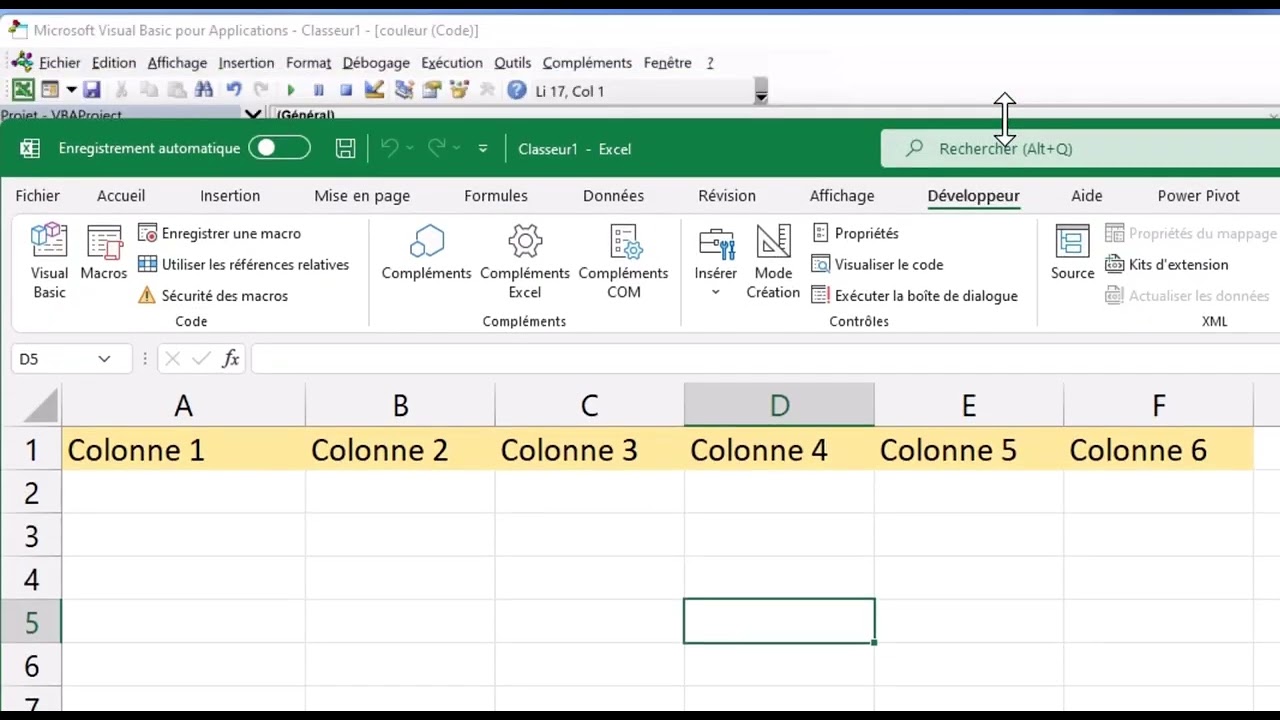This screenshot has width=1280, height=720.
Task: Open the Project Explorer icon in VBA toolbar
Action: pos(404,90)
